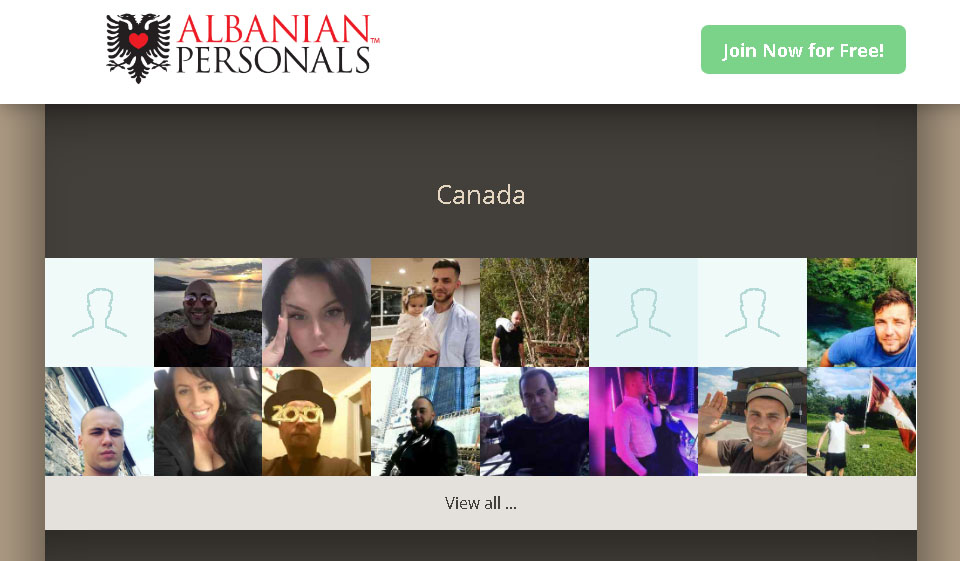Select man wearing 2020 glasses and top hat
This screenshot has width=960, height=561.
(317, 421)
